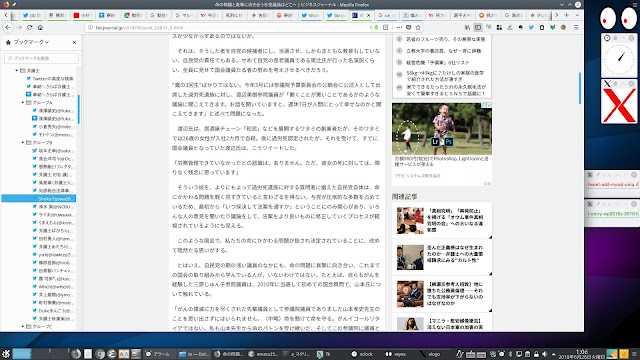This screenshot has width=640, height=360.
Task: Toggle reader view in address bar
Action: (x=385, y=27)
